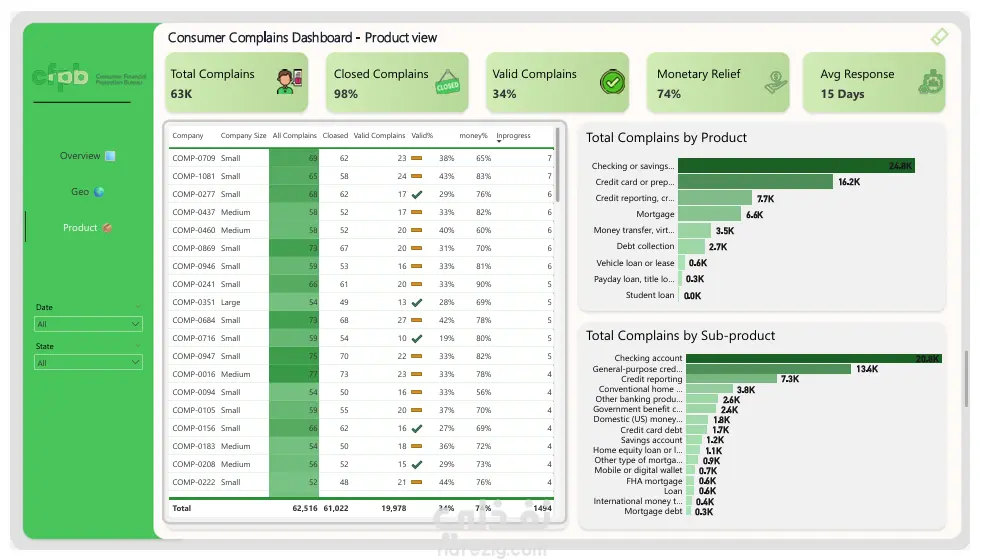Viewport: 983px width, 560px height.
Task: Select the COMP-0869 company cell
Action: click(194, 248)
